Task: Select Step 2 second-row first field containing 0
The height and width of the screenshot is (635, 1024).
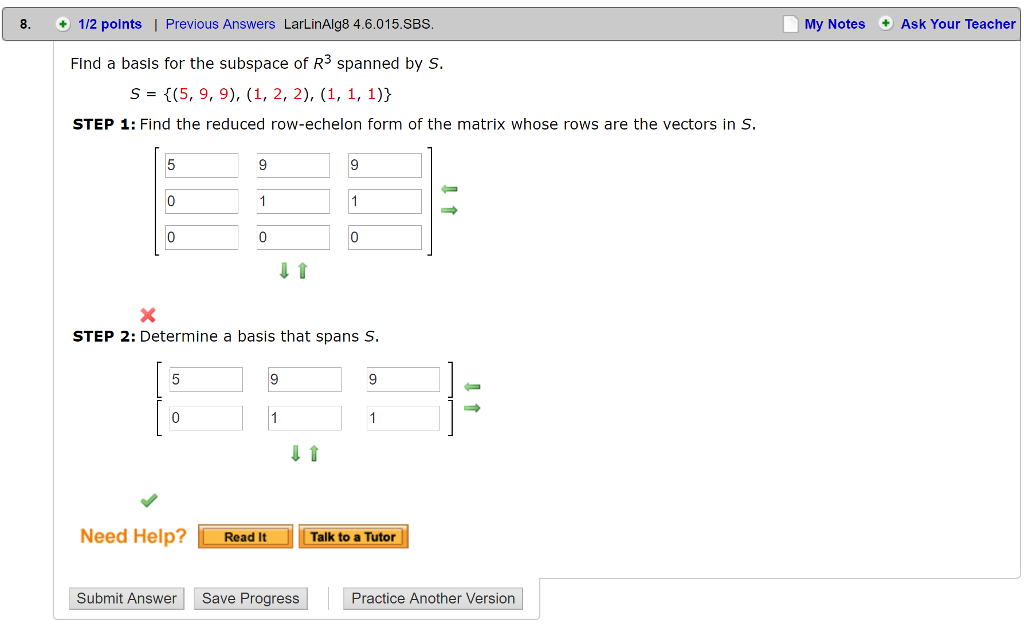Action: (206, 418)
